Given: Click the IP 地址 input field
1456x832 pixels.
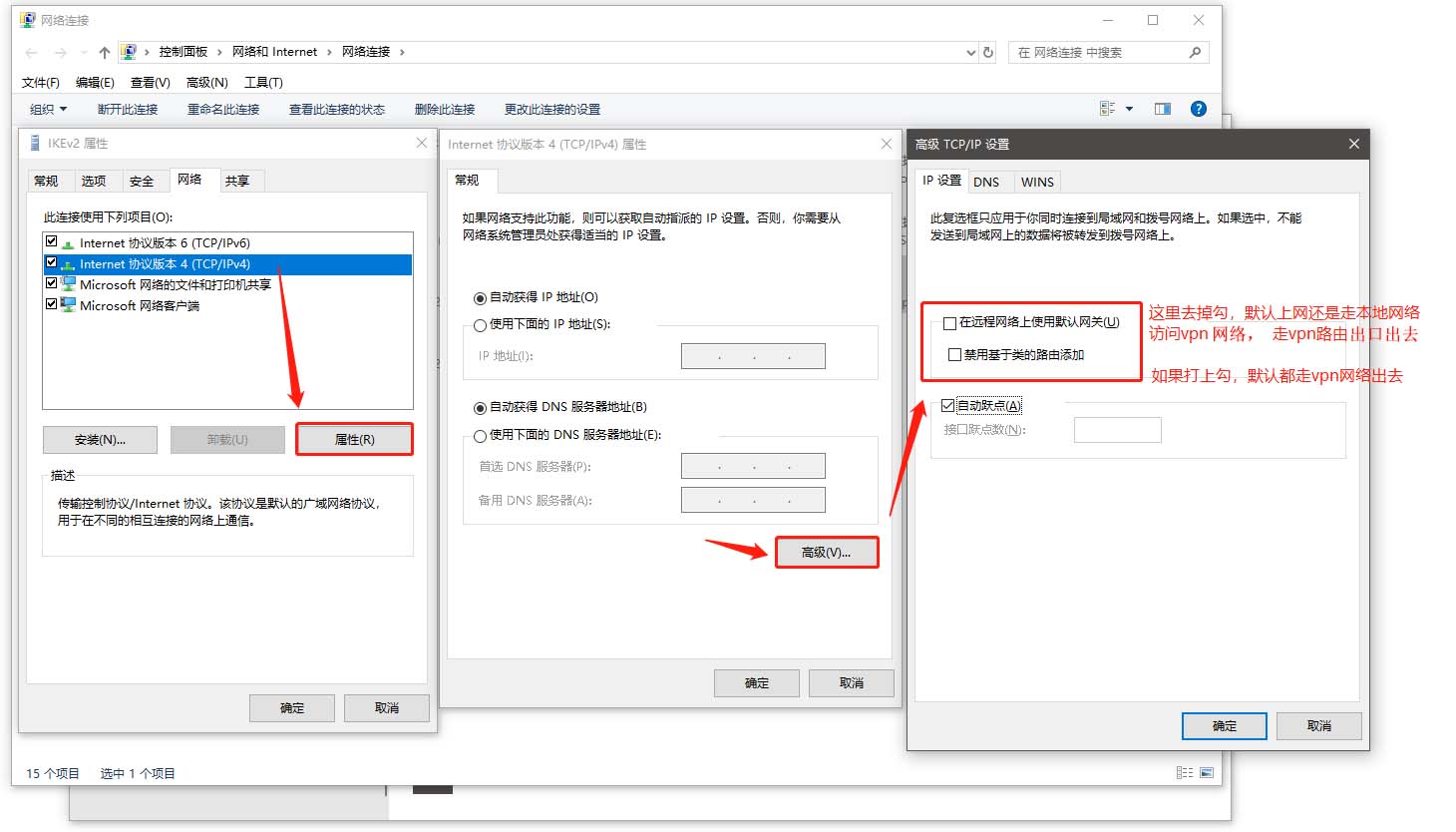Looking at the screenshot, I should [753, 356].
